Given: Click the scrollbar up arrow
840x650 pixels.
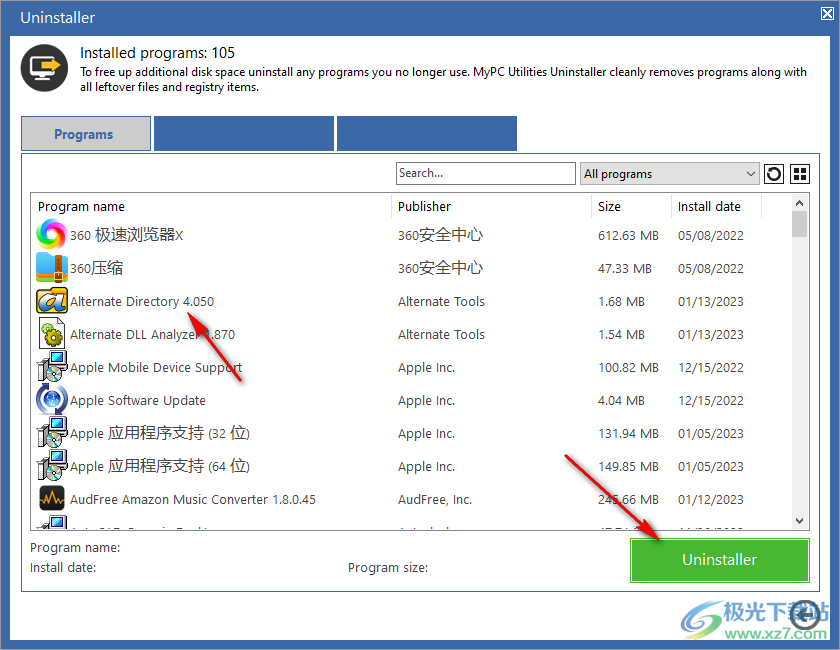Looking at the screenshot, I should pos(799,203).
